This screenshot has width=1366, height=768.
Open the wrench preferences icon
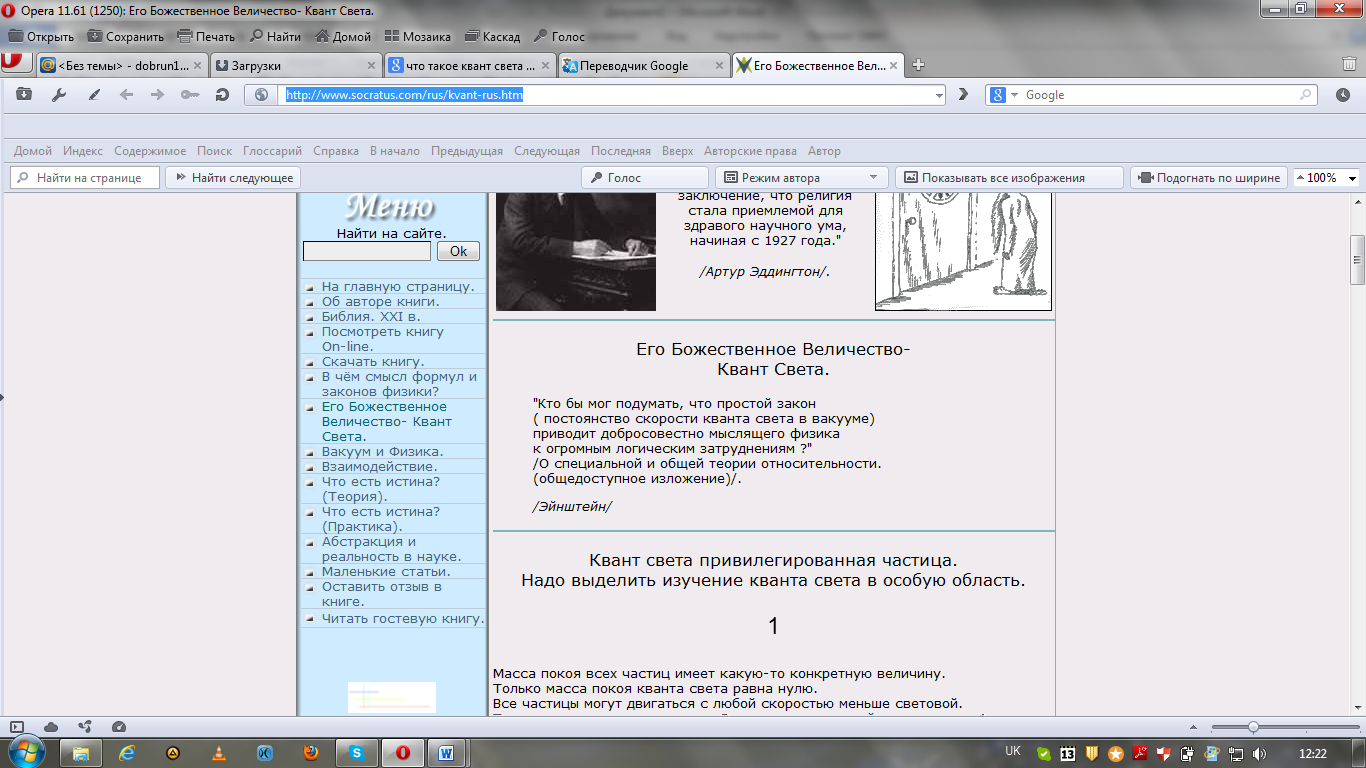pos(58,95)
